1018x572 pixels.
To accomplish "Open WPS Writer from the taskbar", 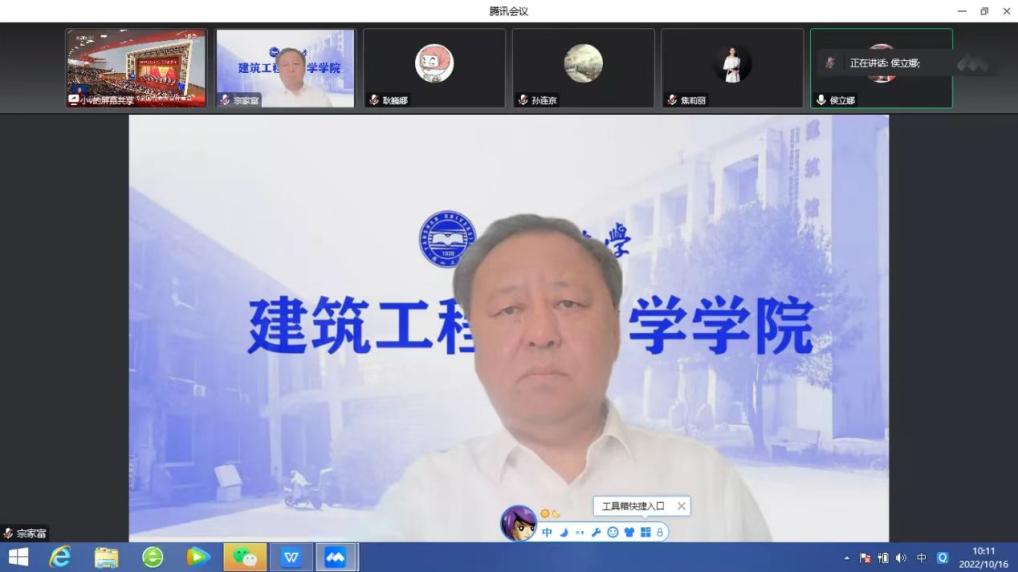I will pyautogui.click(x=291, y=557).
